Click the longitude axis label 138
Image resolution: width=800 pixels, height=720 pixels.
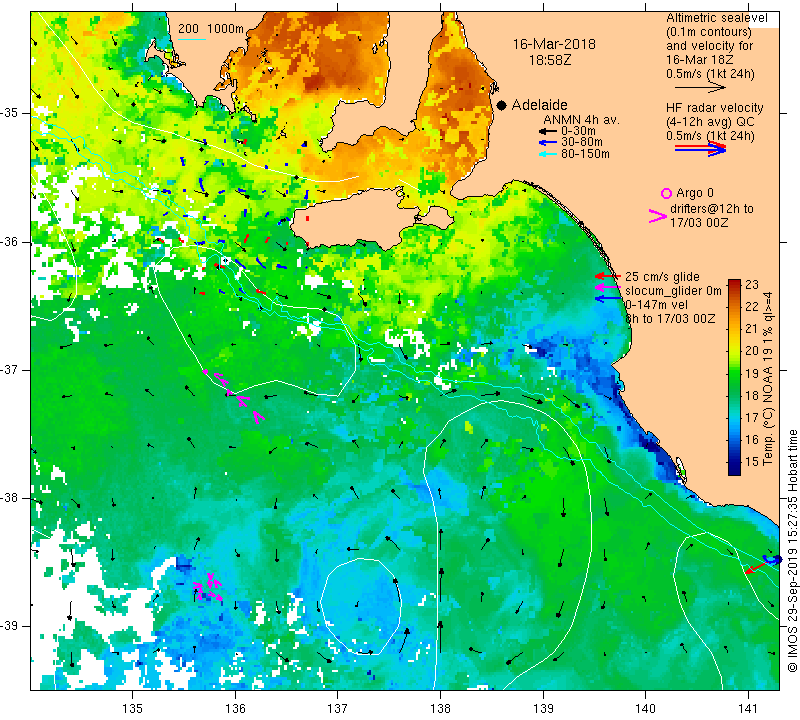[x=440, y=708]
